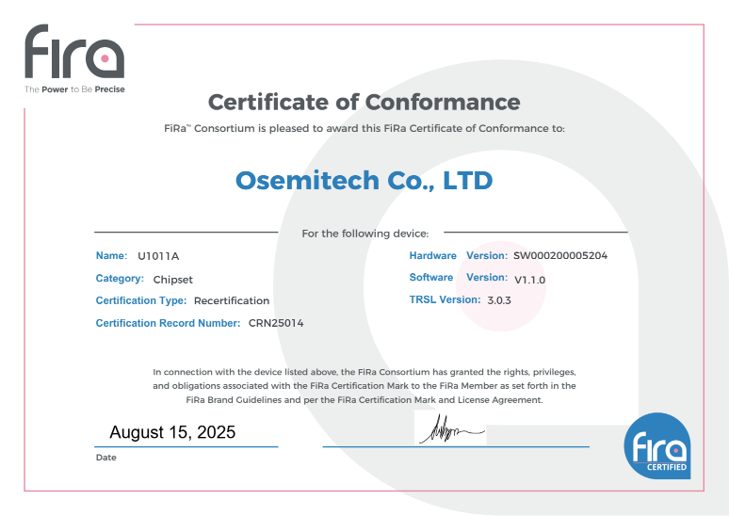Click the category value 'Chipset'
Screen dimensions: 729x516
tap(173, 279)
